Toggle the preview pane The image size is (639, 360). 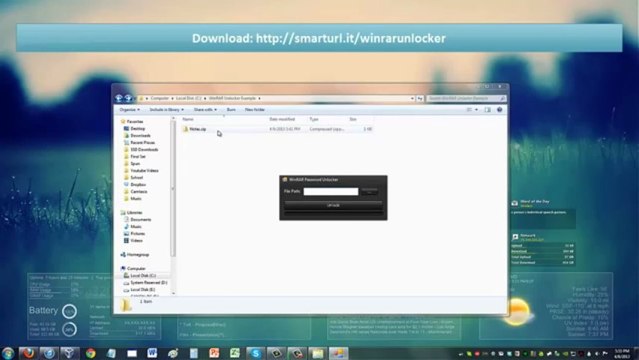point(487,110)
